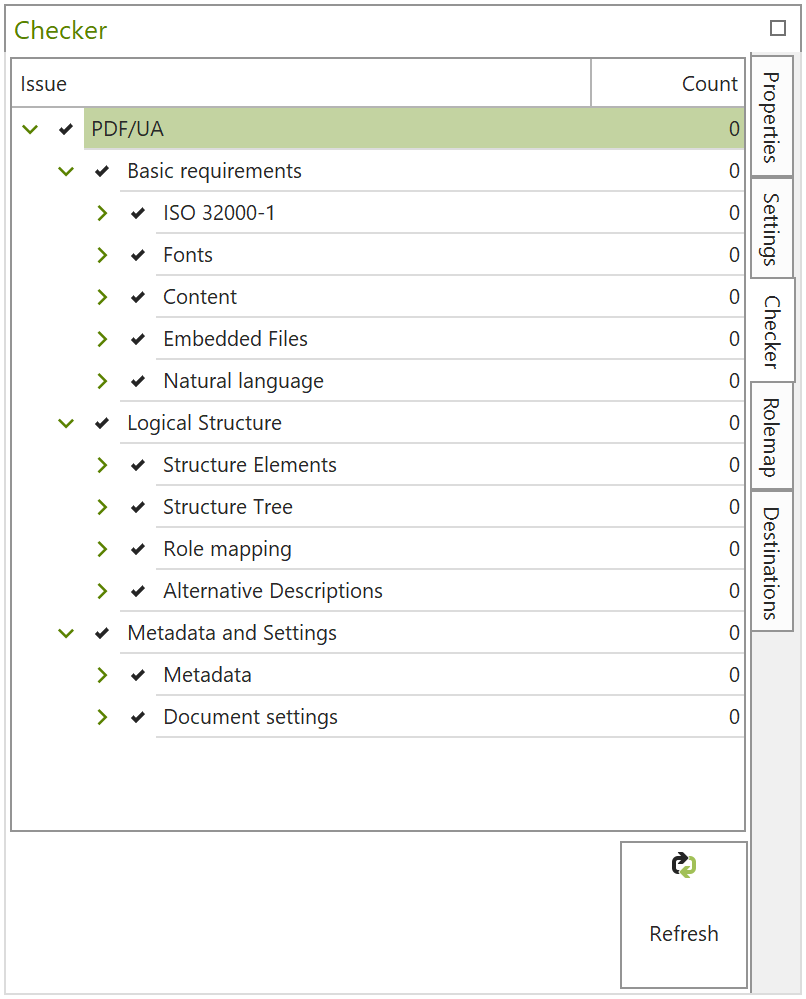The height and width of the screenshot is (999, 806).
Task: Open the Rolemap tab
Action: pyautogui.click(x=769, y=434)
